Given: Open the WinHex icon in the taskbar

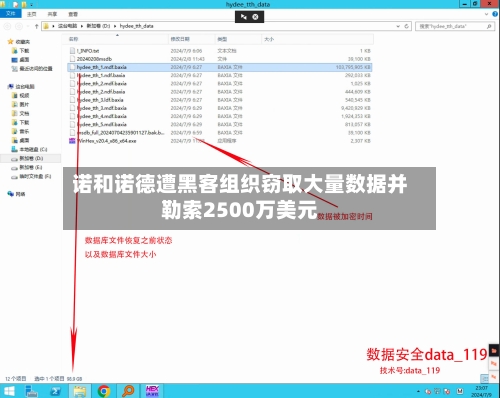Looking at the screenshot, I should (152, 391).
